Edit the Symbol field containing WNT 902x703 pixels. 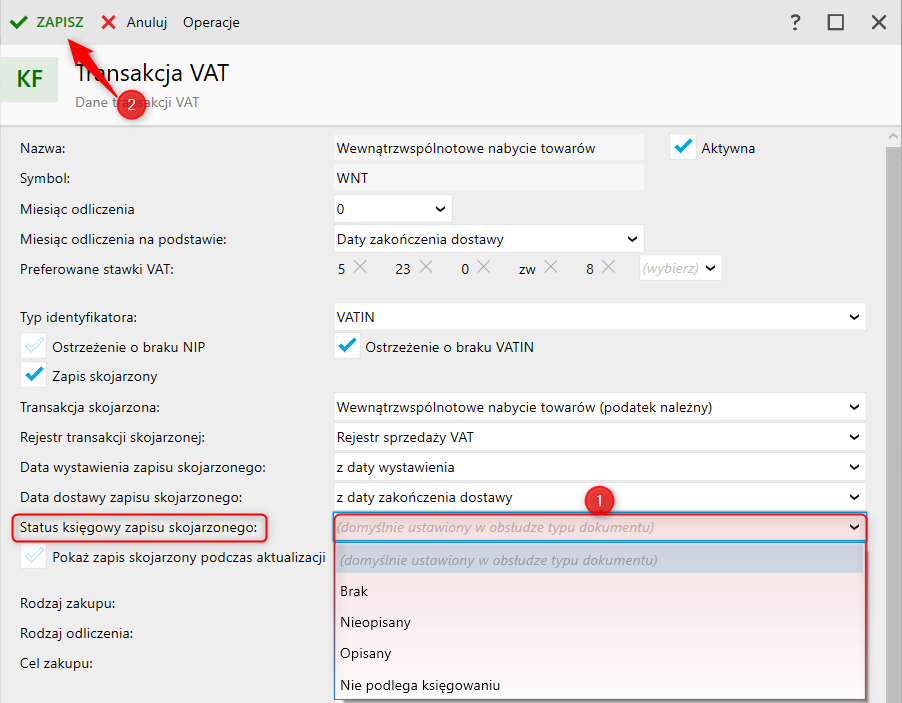click(x=488, y=178)
